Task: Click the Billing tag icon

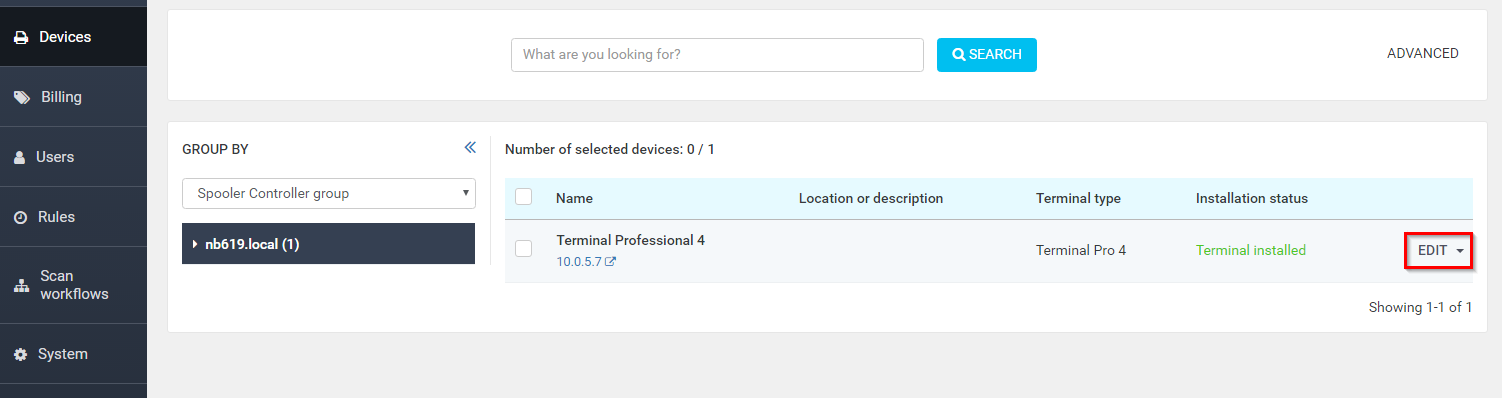Action: tap(21, 97)
